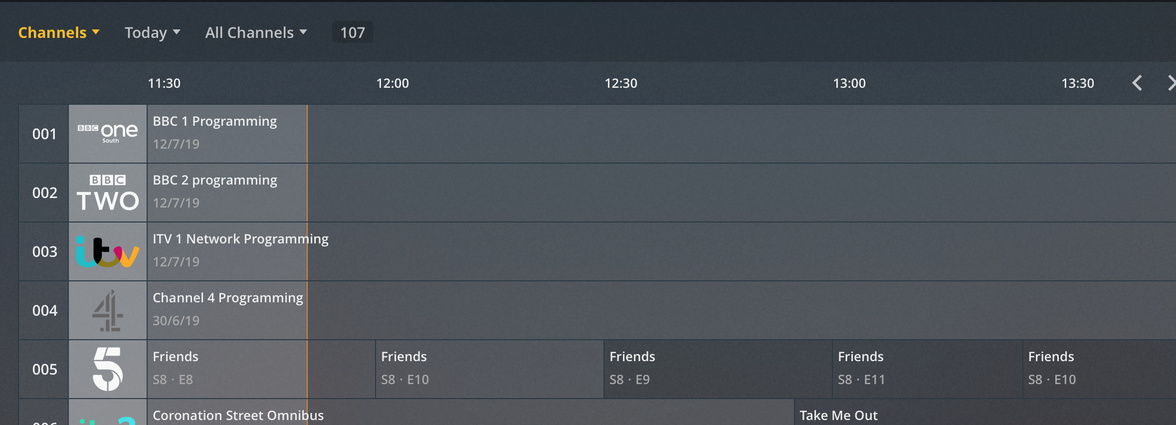Viewport: 1176px width, 425px height.
Task: Select BBC 2 programming listing
Action: click(215, 192)
